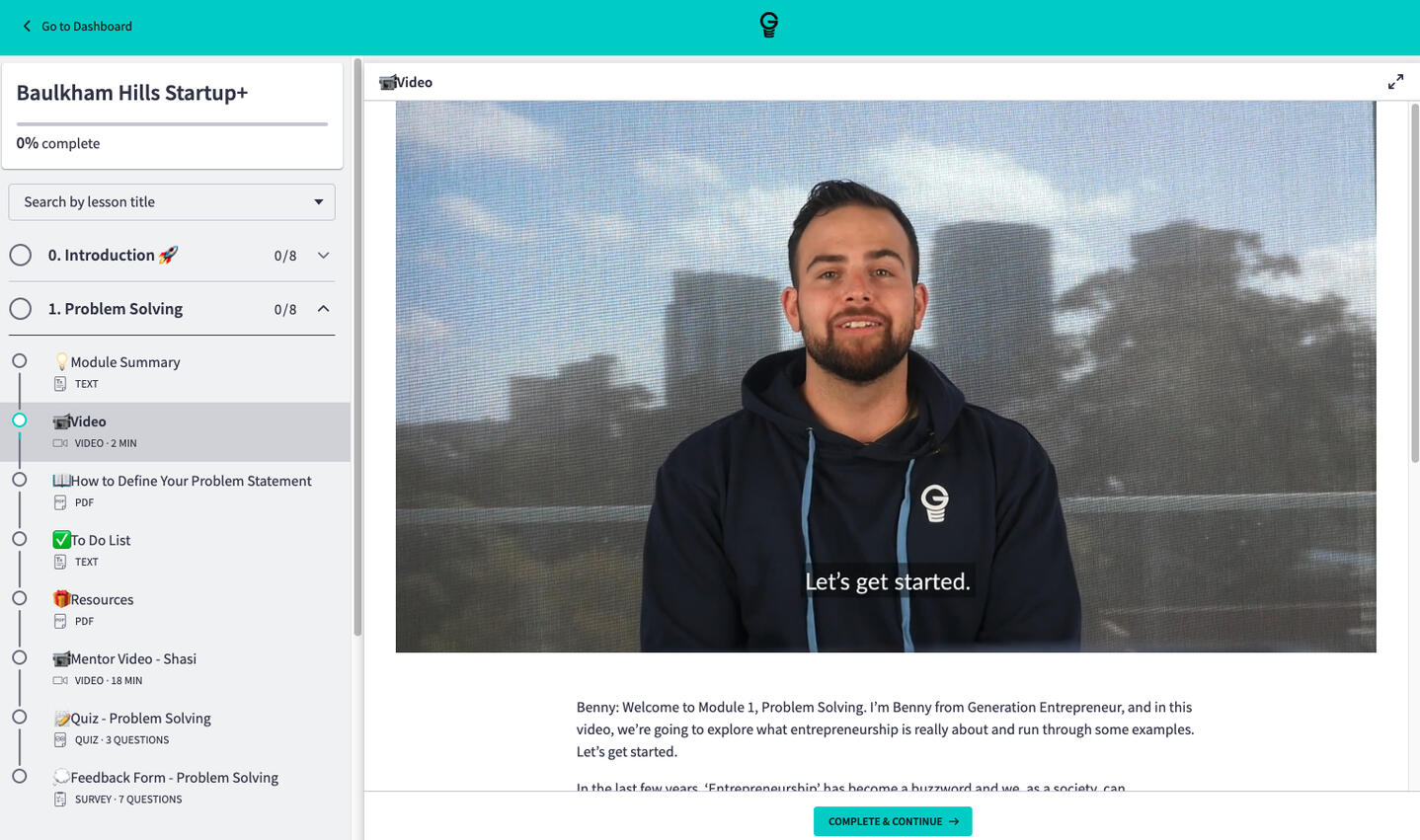Mark the To Do List lesson circle
The width and height of the screenshot is (1420, 840).
tap(20, 539)
